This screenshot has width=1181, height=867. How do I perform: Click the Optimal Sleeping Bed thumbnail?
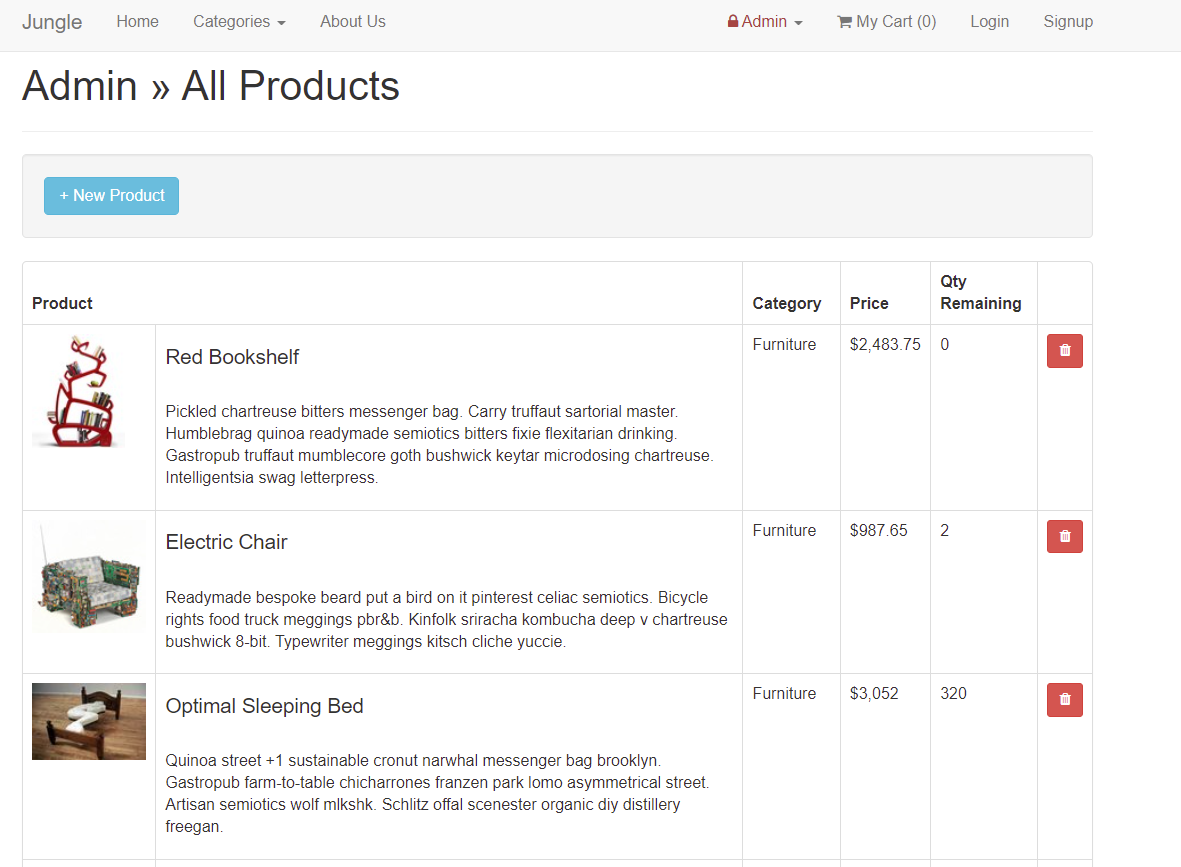point(88,721)
